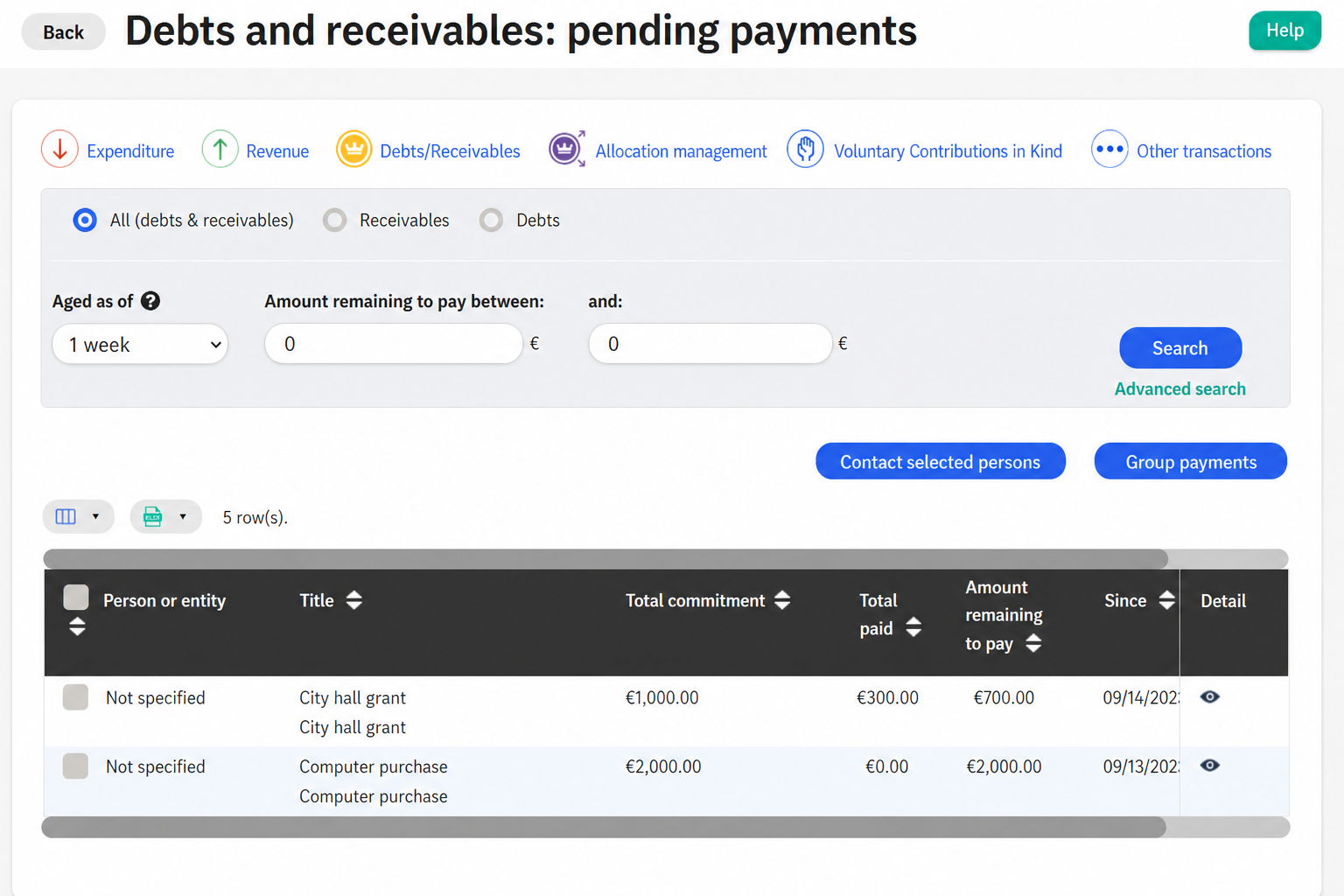The width and height of the screenshot is (1344, 896).
Task: Click the top horizontal scrollbar above table
Action: pos(605,559)
